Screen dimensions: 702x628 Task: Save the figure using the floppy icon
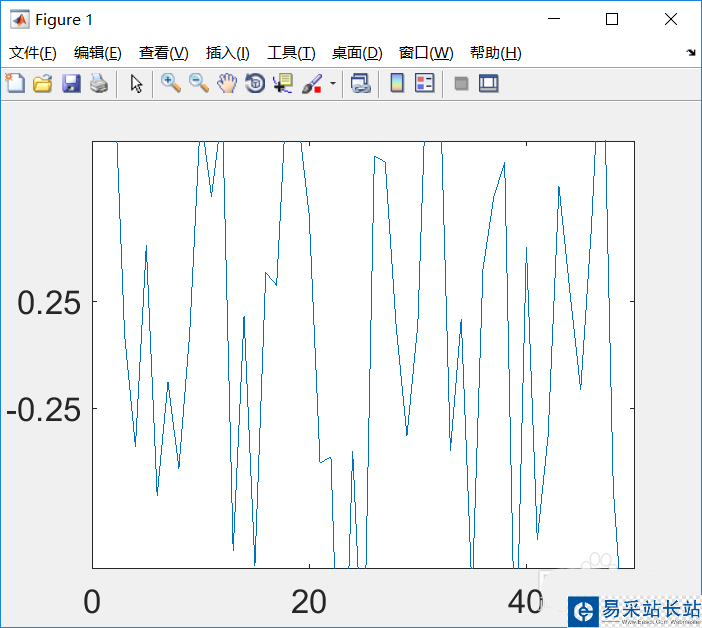click(x=71, y=84)
